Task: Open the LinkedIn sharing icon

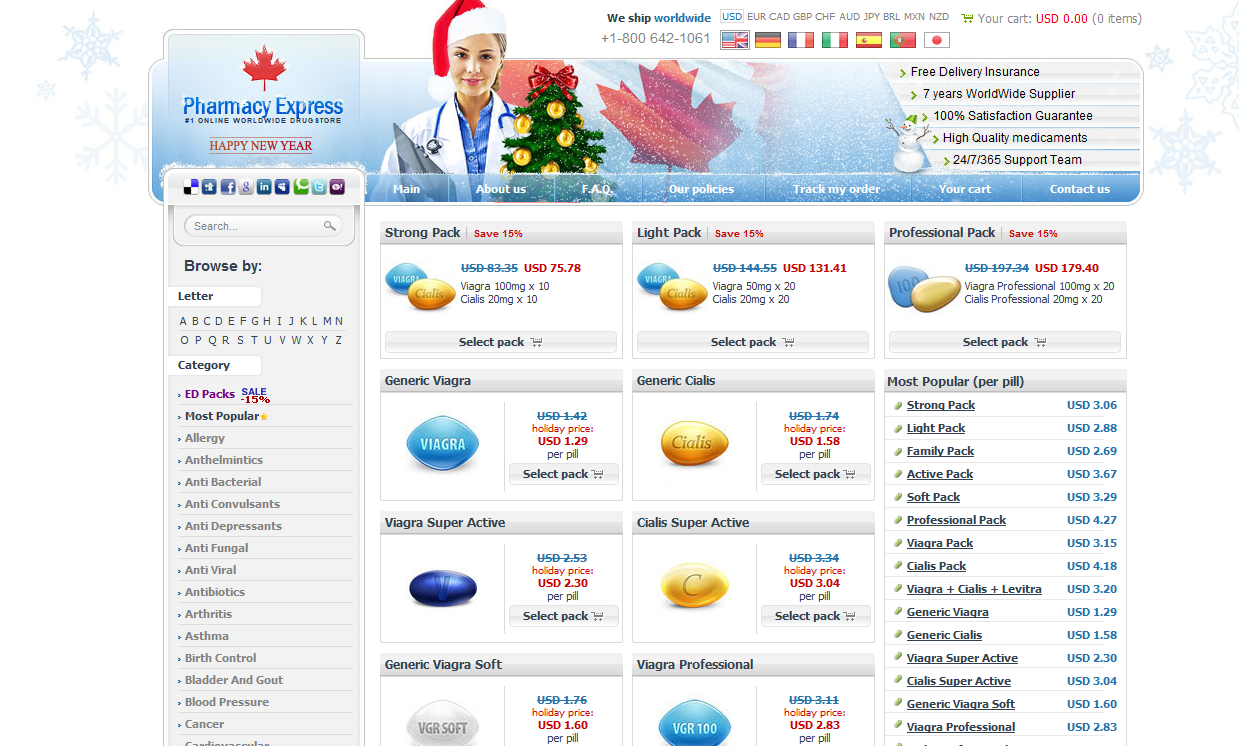Action: tap(264, 186)
